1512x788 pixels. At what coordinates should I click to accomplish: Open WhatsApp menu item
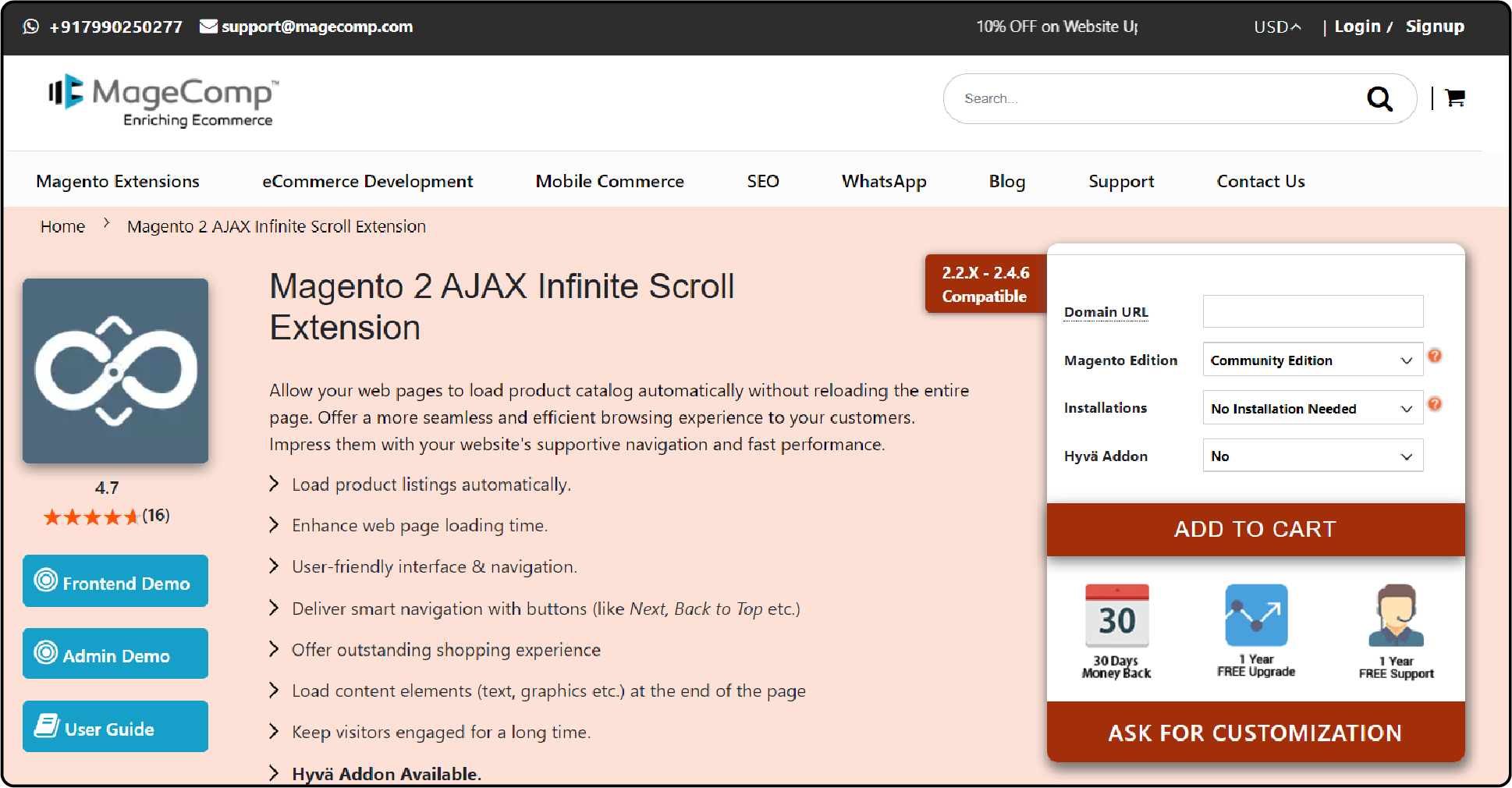884,181
